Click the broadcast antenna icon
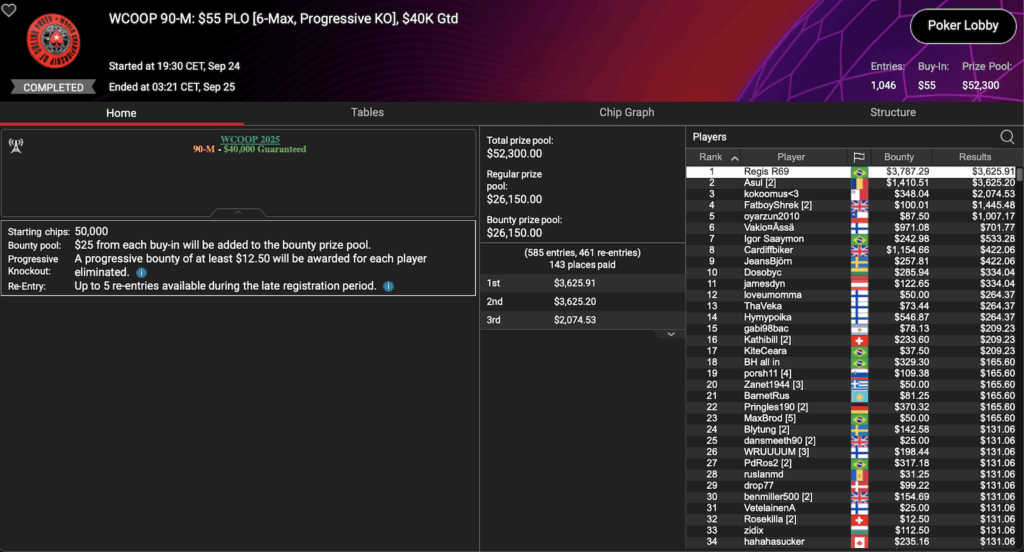 coord(16,145)
